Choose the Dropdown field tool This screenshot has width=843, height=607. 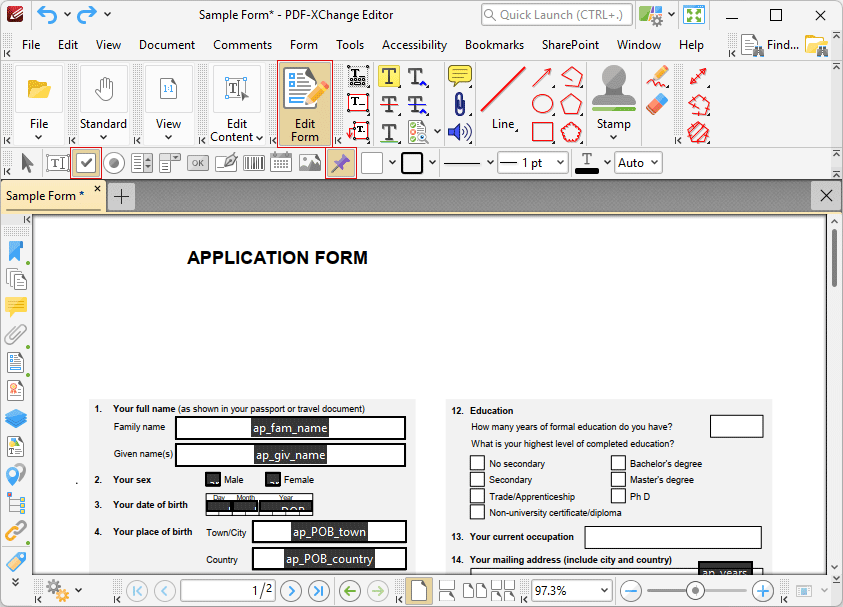pos(170,163)
